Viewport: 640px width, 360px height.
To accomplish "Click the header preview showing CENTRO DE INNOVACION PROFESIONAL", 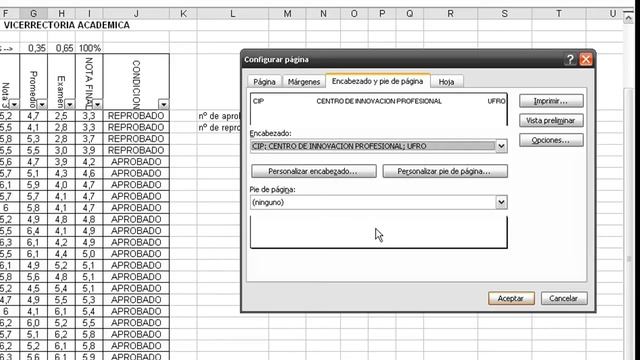I will 379,109.
